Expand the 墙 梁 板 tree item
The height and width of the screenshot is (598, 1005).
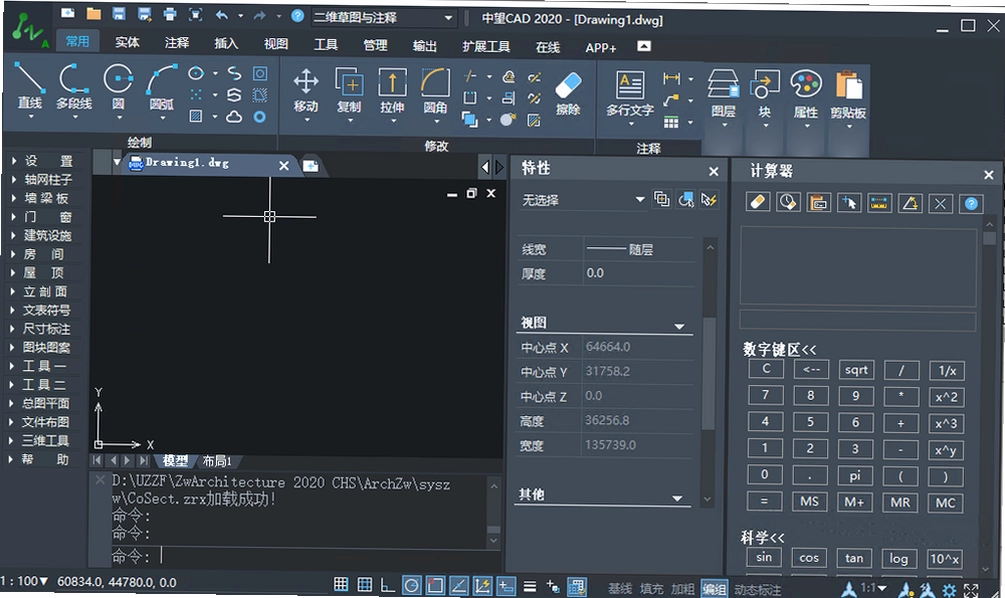pos(14,198)
